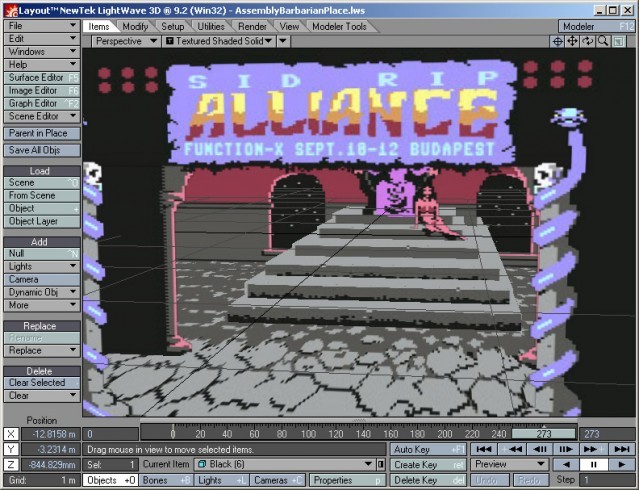This screenshot has height=490, width=639.
Task: Click the Step value input field
Action: coord(606,481)
